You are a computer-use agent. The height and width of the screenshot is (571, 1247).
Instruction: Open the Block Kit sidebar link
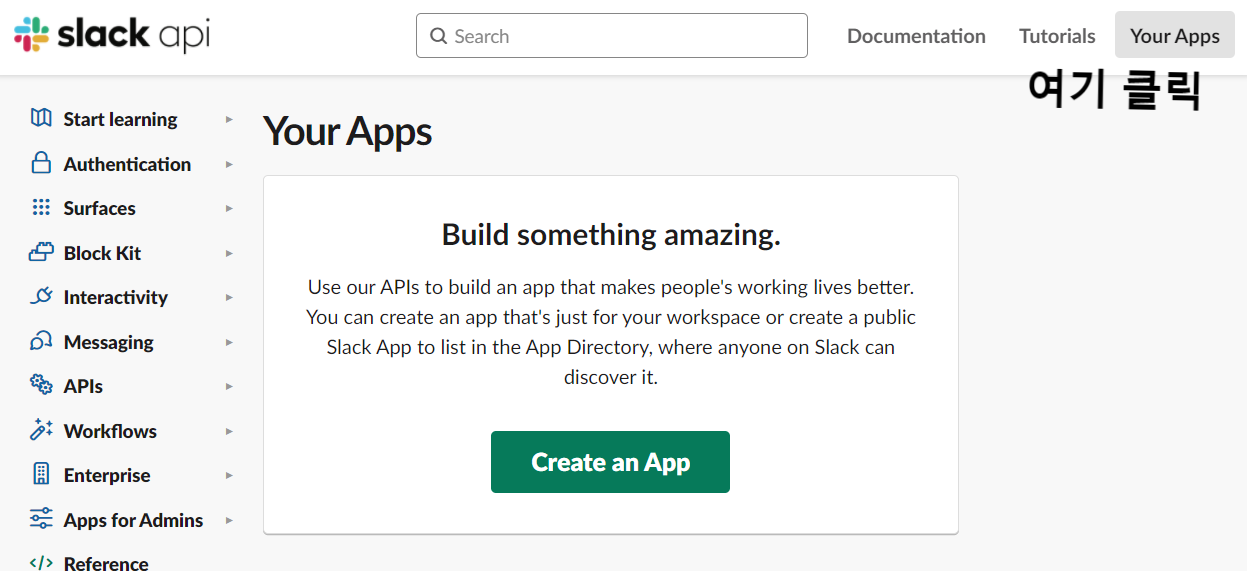[102, 253]
